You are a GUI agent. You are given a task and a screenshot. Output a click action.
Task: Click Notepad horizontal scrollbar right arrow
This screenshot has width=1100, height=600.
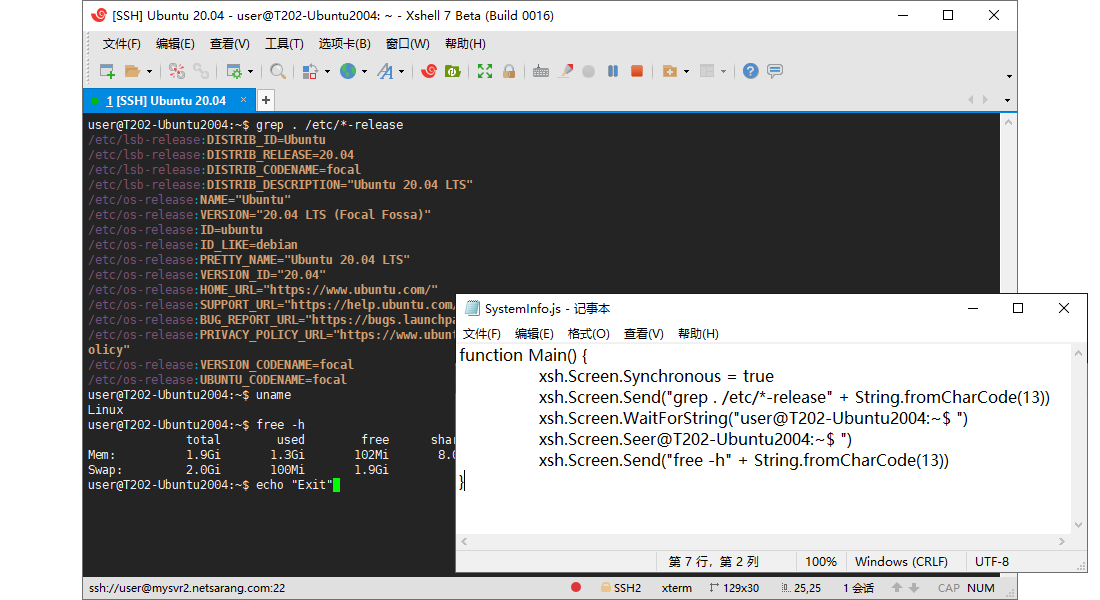(1061, 541)
